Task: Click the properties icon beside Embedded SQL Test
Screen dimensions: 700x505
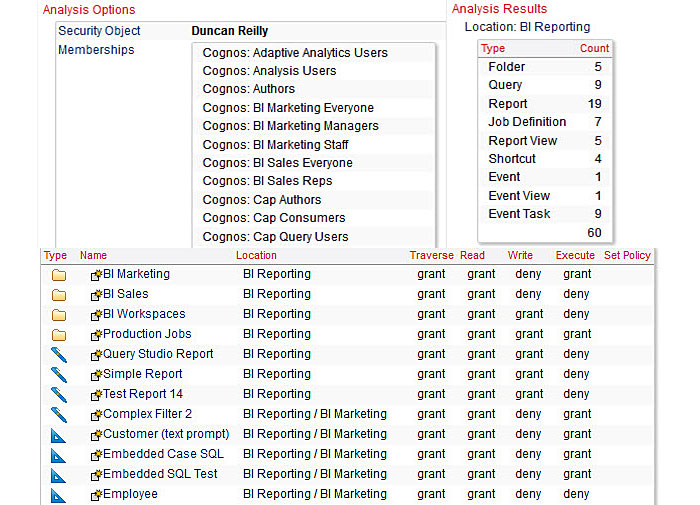Action: 96,475
